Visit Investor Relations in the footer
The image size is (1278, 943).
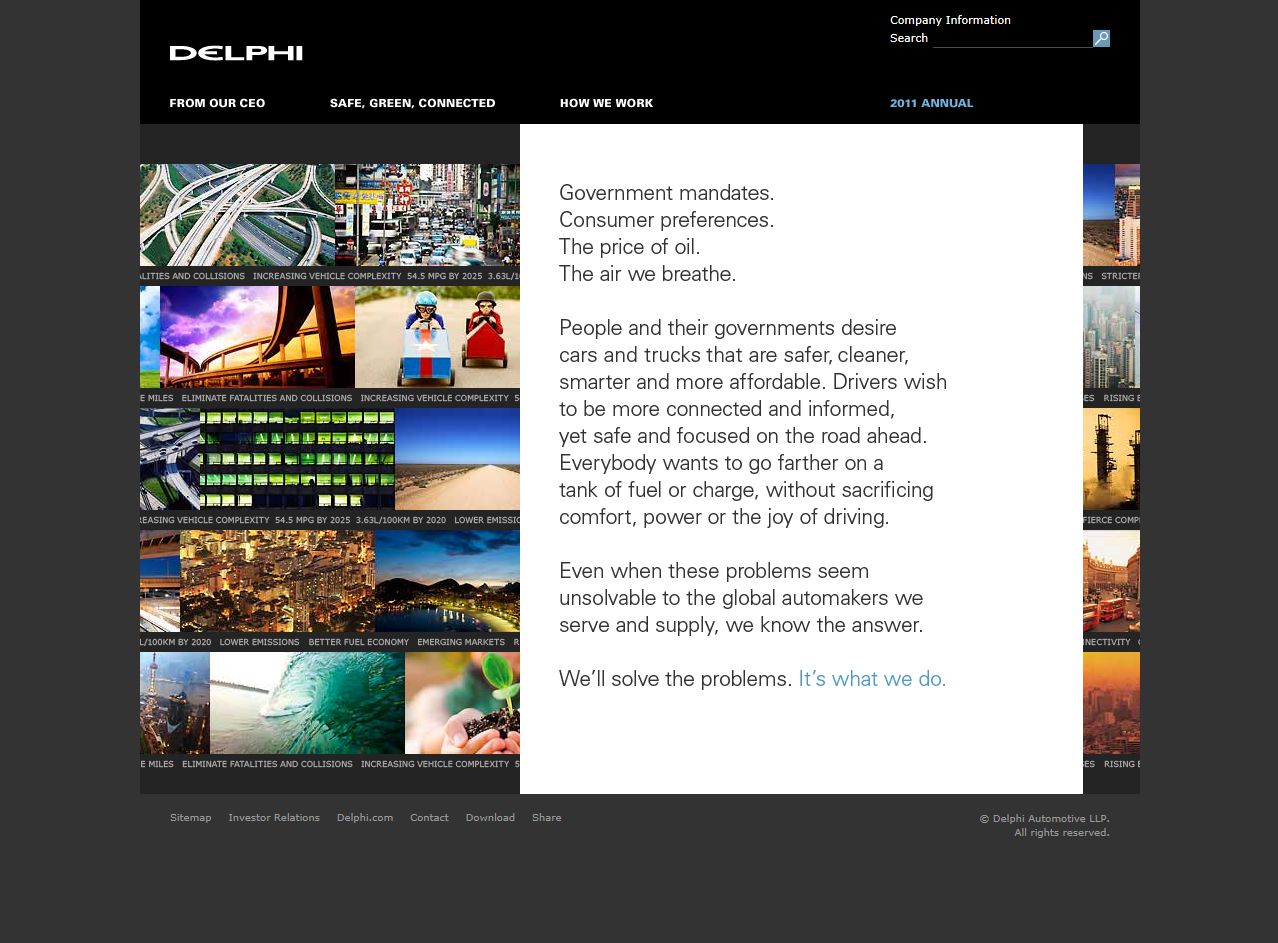pyautogui.click(x=274, y=817)
